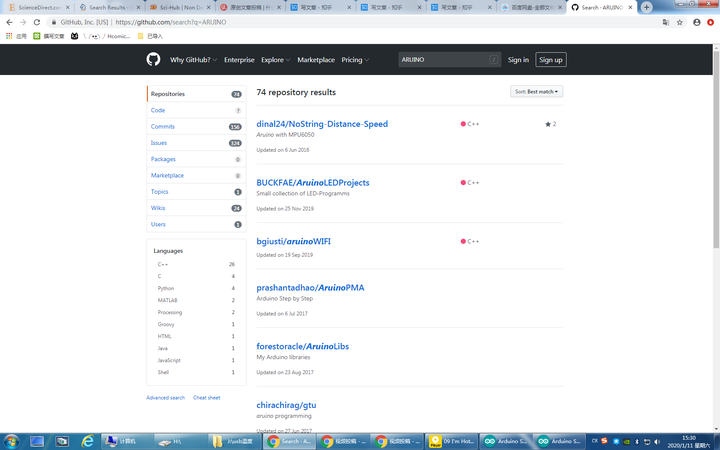
Task: Open the Cheat sheet link
Action: coord(207,398)
